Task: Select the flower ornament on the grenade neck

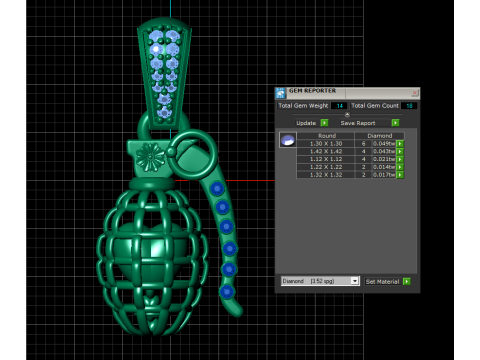Action: coord(150,157)
